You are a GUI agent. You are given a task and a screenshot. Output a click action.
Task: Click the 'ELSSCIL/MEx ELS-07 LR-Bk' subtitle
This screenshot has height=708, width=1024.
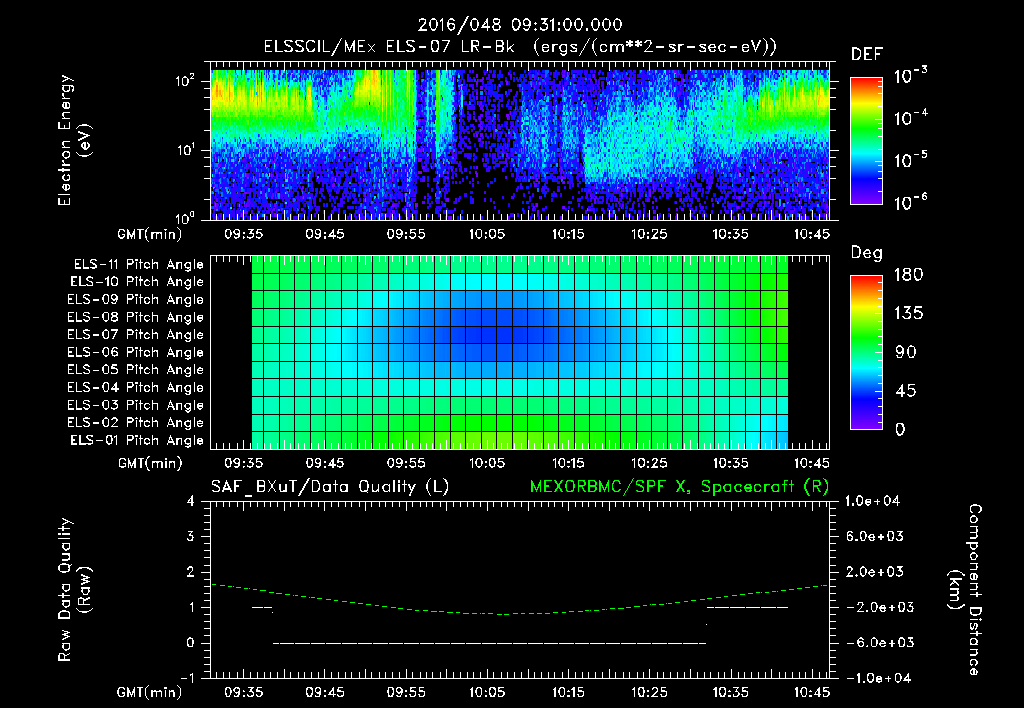[x=389, y=47]
